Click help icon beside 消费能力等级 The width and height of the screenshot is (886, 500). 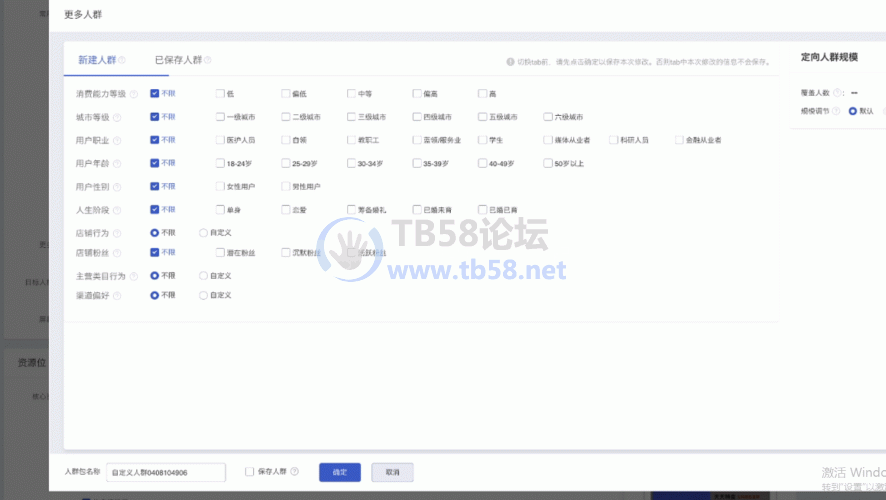[x=133, y=94]
